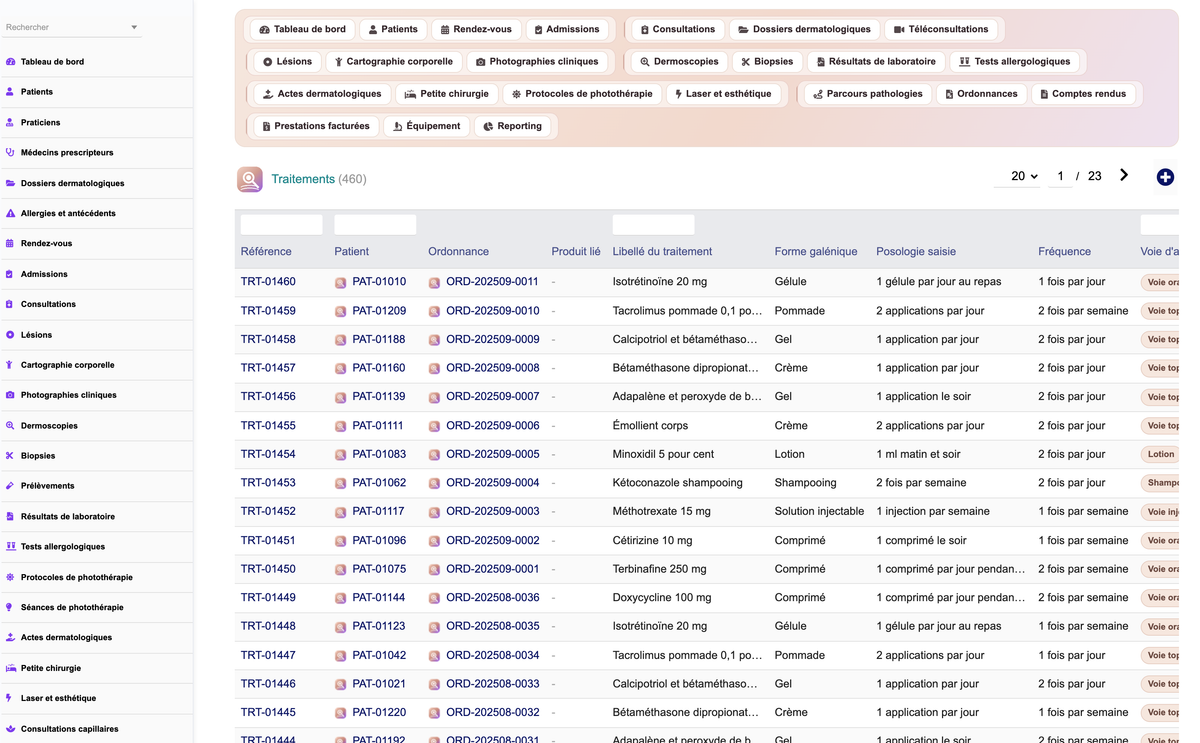
Task: Select Résultats de laboratoire in the sidebar
Action: coord(96,516)
